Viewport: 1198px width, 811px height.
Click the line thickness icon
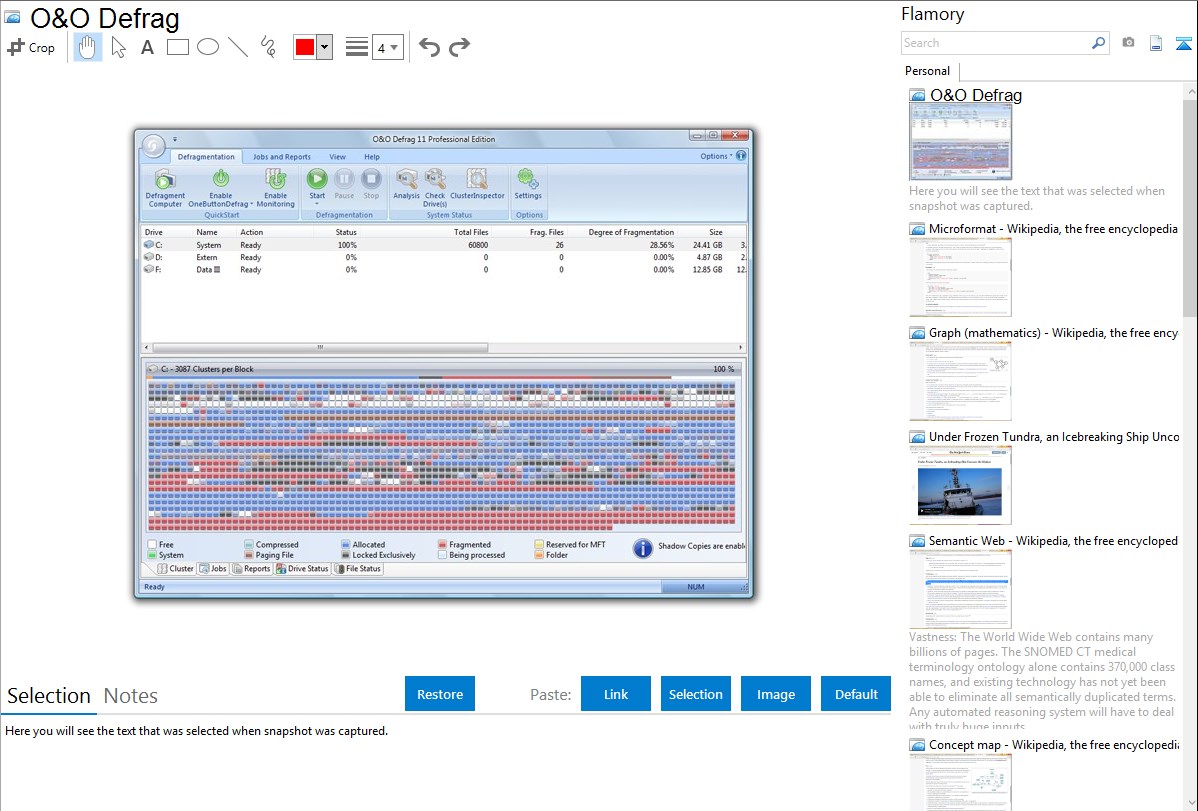(356, 47)
